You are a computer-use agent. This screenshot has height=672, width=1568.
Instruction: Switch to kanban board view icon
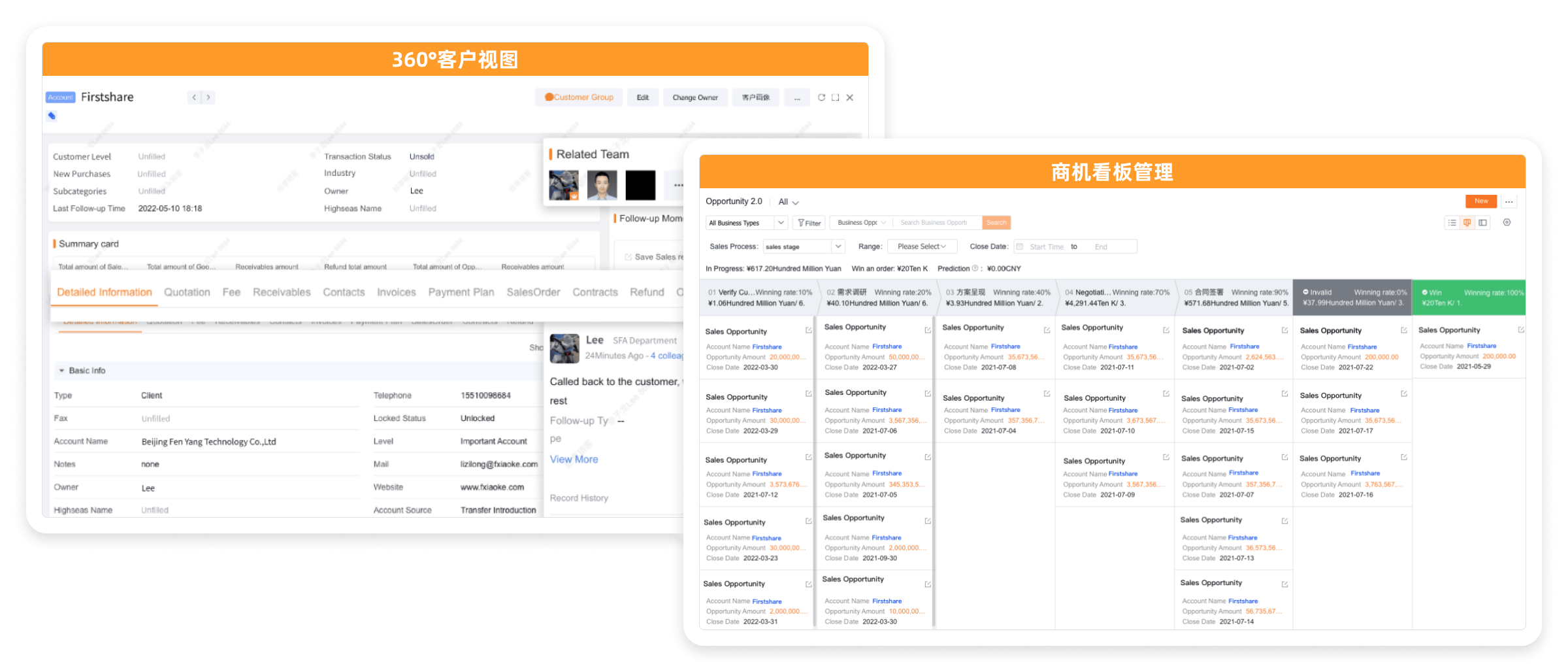pyautogui.click(x=1467, y=223)
